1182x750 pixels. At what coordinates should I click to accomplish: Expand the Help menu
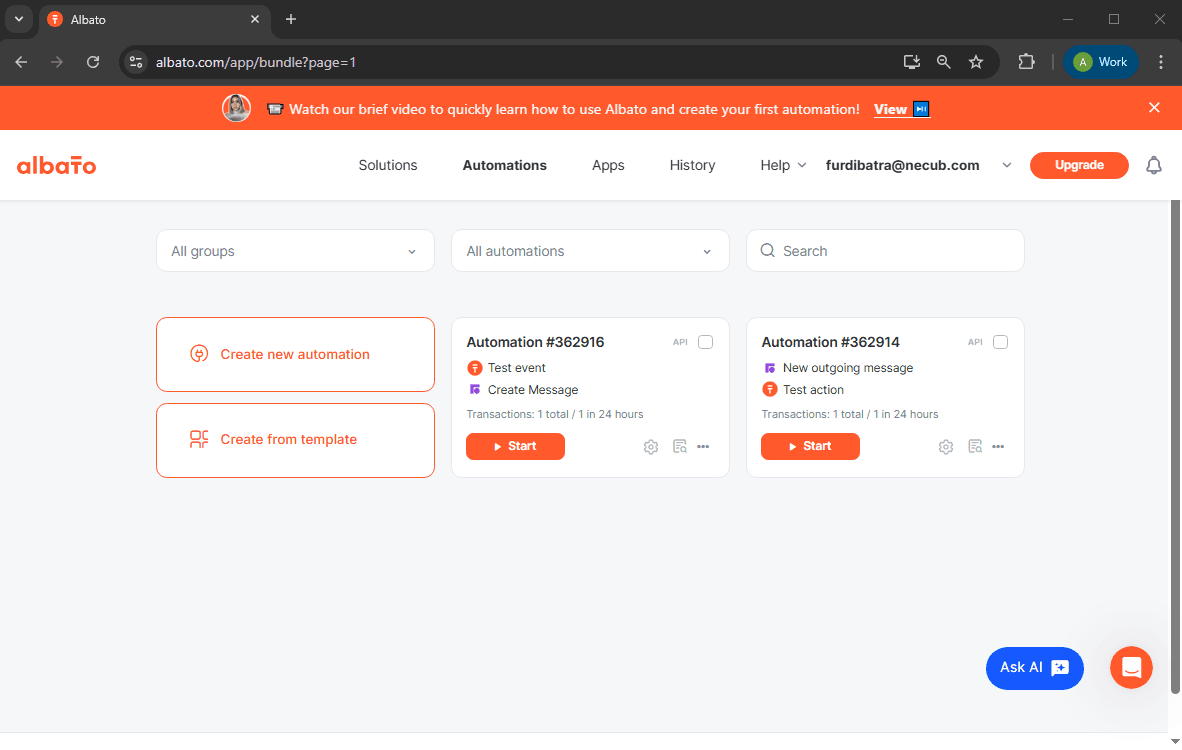pos(783,165)
